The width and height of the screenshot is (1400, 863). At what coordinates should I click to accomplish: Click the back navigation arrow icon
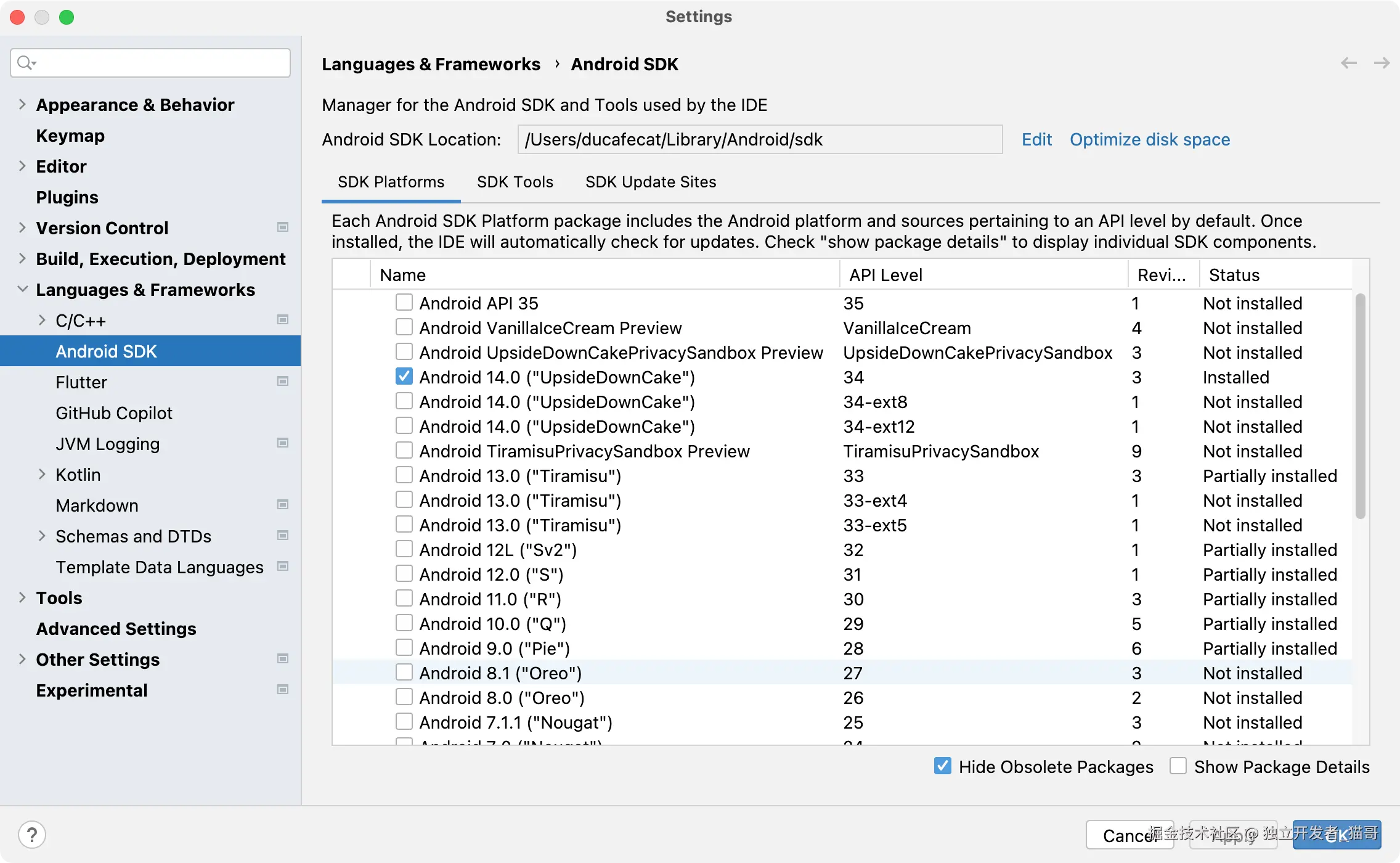[1348, 63]
